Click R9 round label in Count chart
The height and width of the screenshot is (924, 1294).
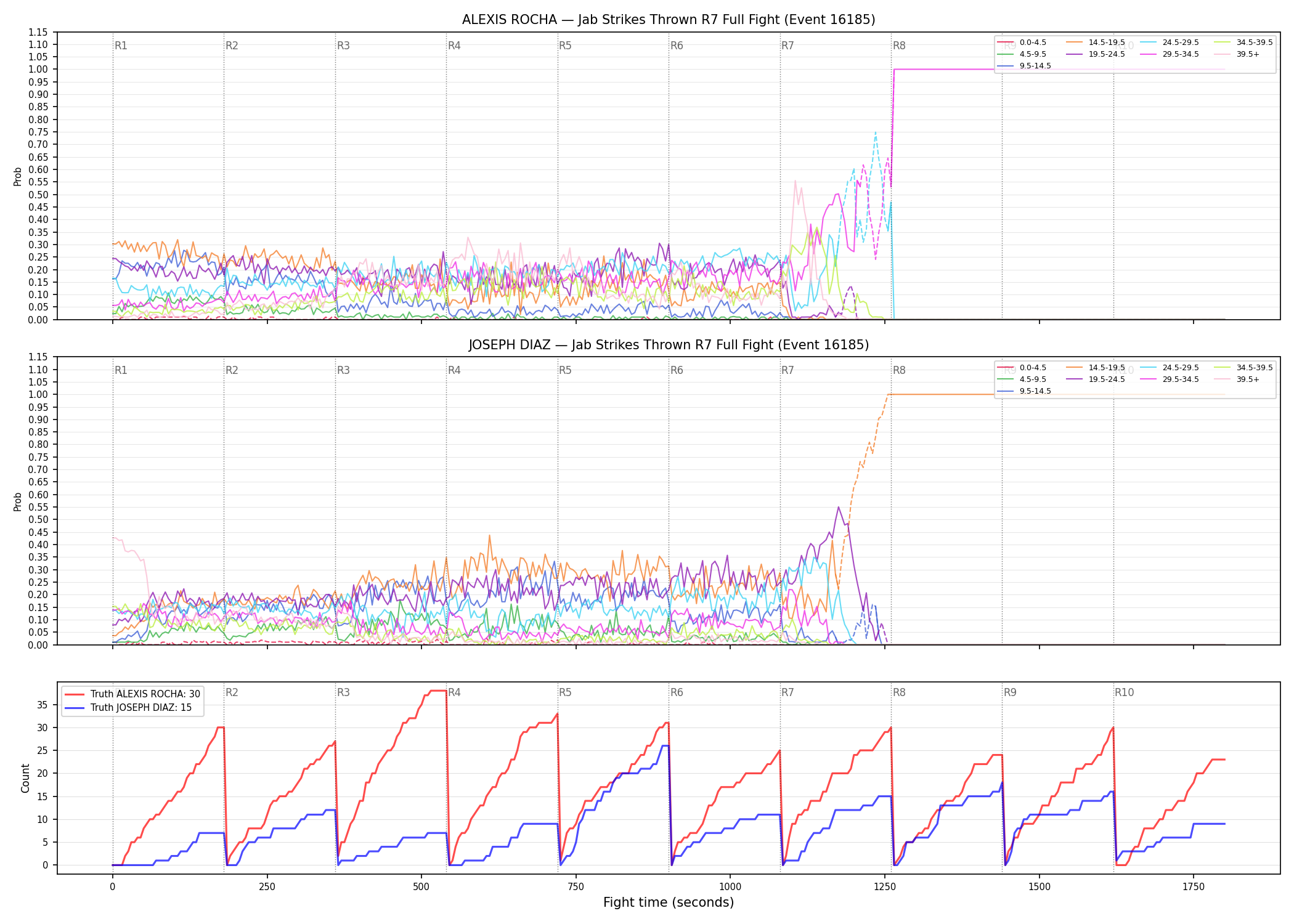[1010, 692]
